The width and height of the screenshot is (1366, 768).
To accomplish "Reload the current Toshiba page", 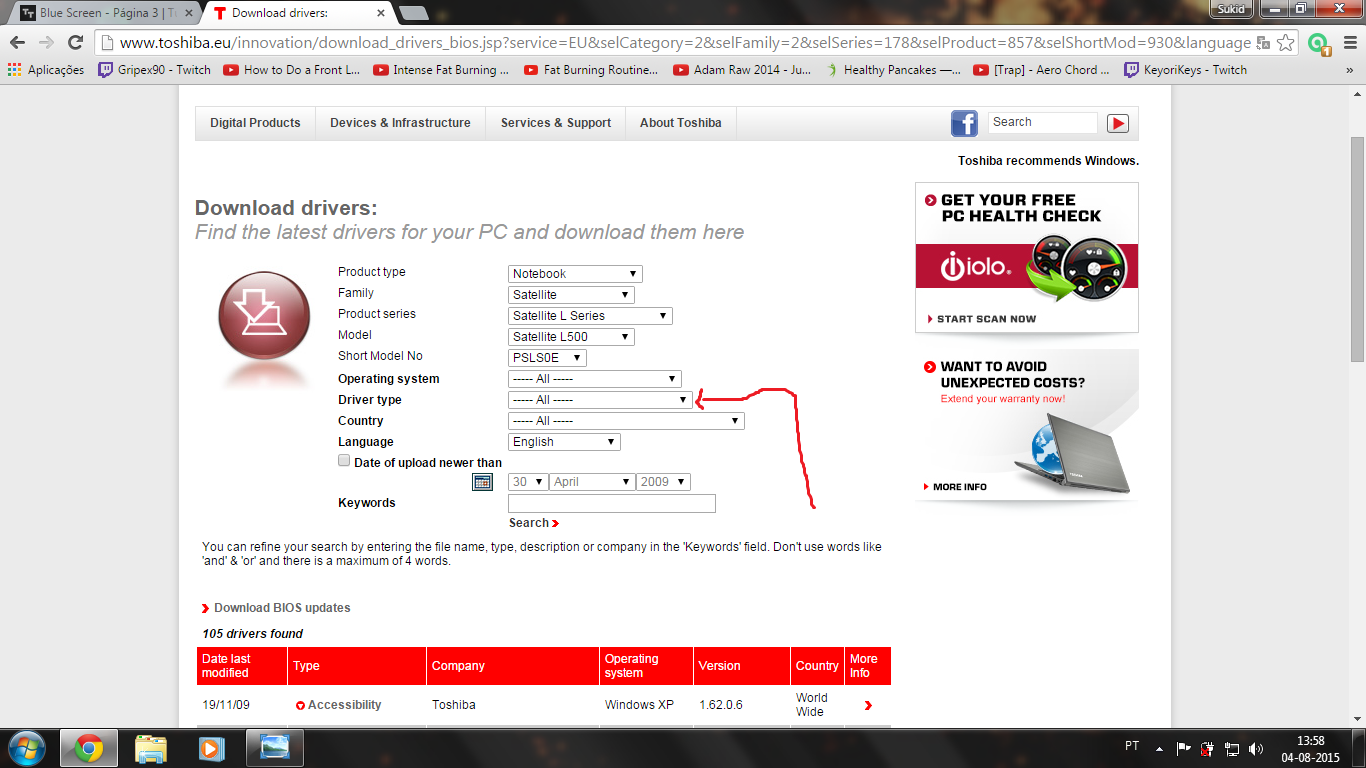I will (x=75, y=43).
